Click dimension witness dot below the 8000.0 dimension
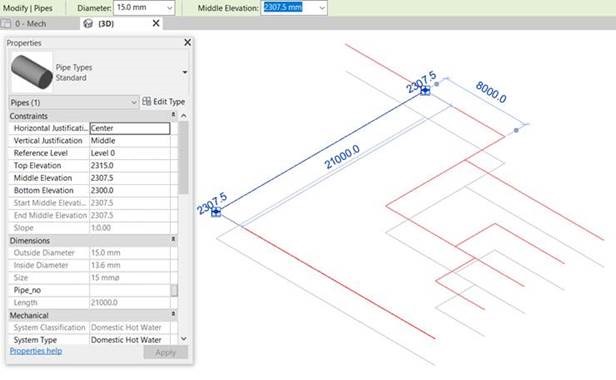Image resolution: width=616 pixels, height=380 pixels. click(x=516, y=130)
